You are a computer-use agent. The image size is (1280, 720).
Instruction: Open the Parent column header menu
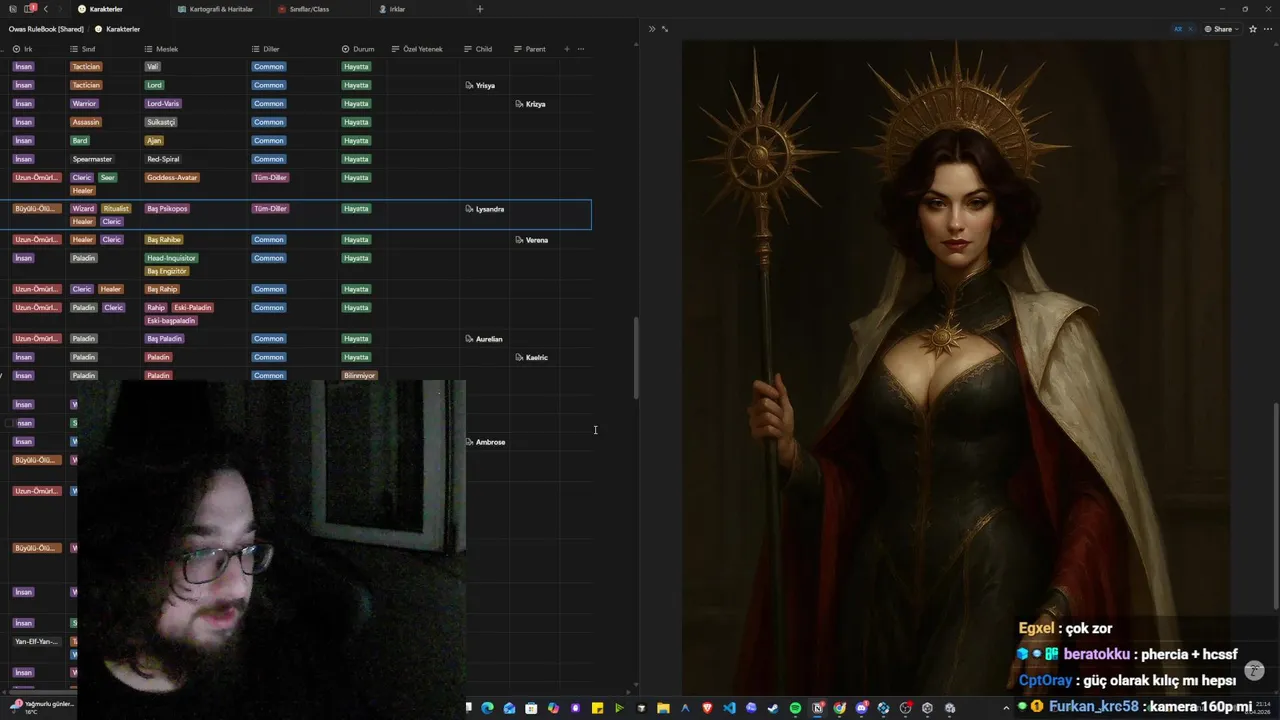click(x=534, y=49)
